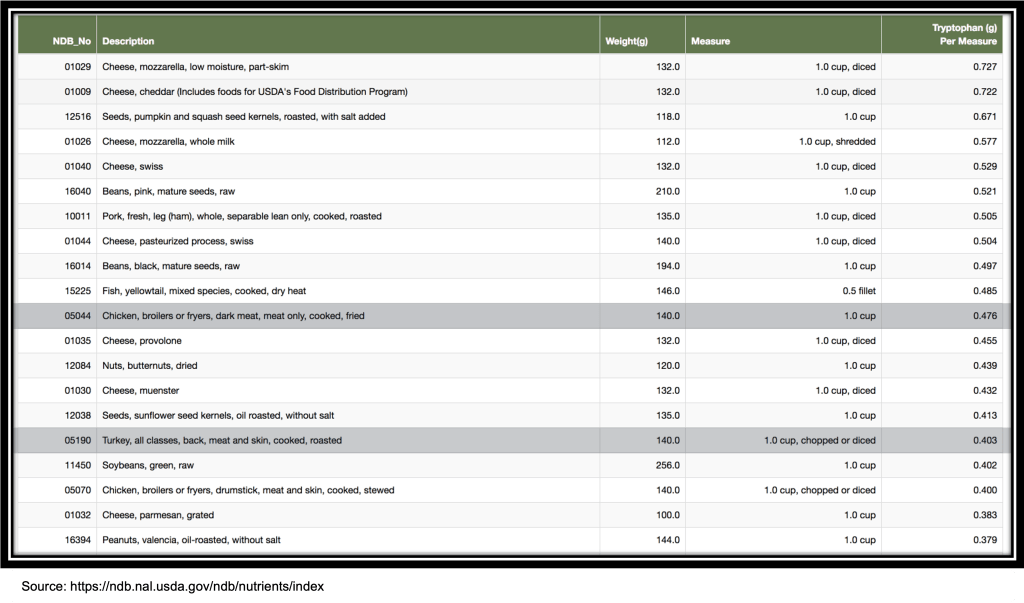Sort by the Description column header
Viewport: 1024px width, 603px height.
128,41
